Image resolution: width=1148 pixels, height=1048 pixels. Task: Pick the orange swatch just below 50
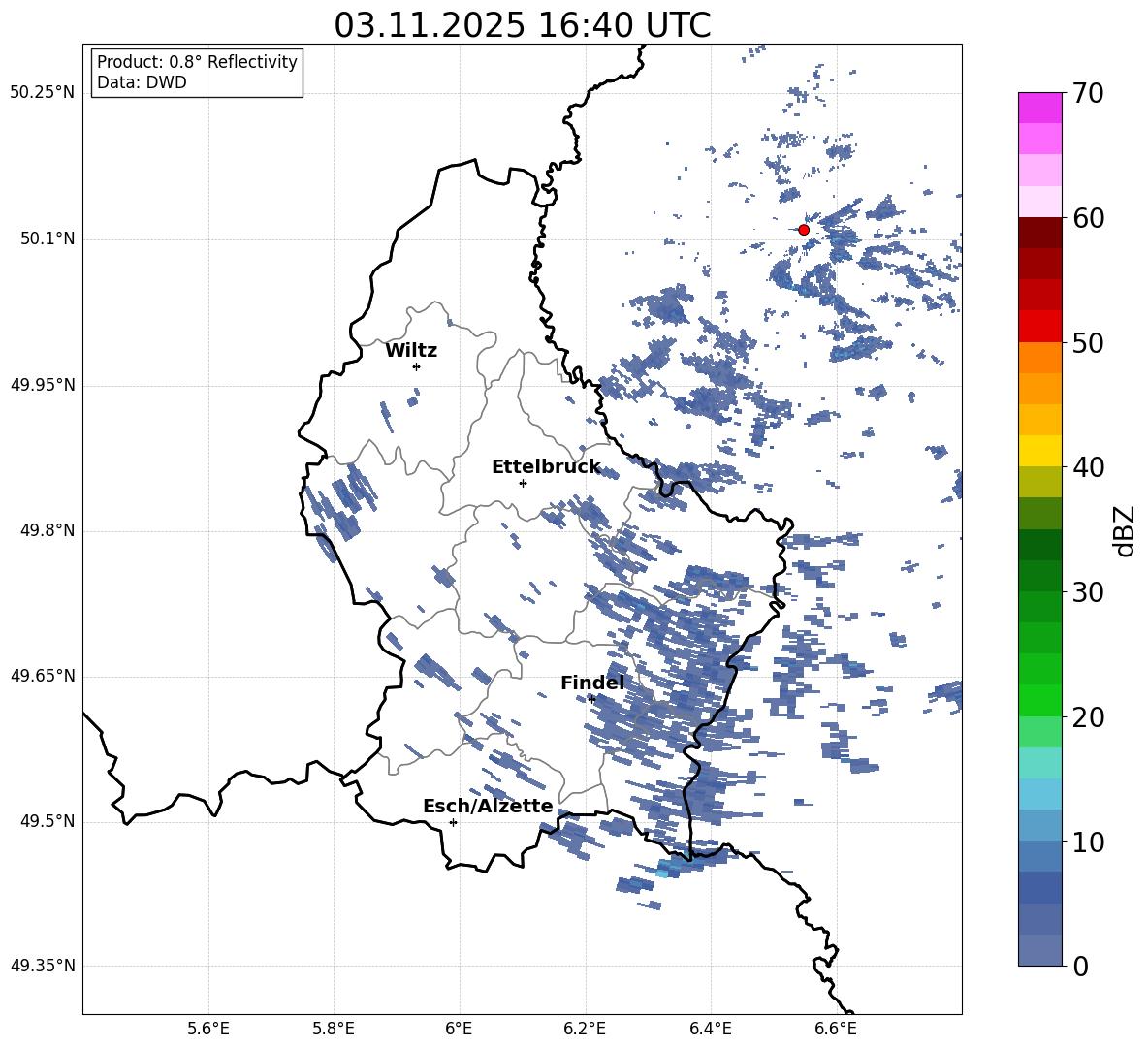point(1040,358)
